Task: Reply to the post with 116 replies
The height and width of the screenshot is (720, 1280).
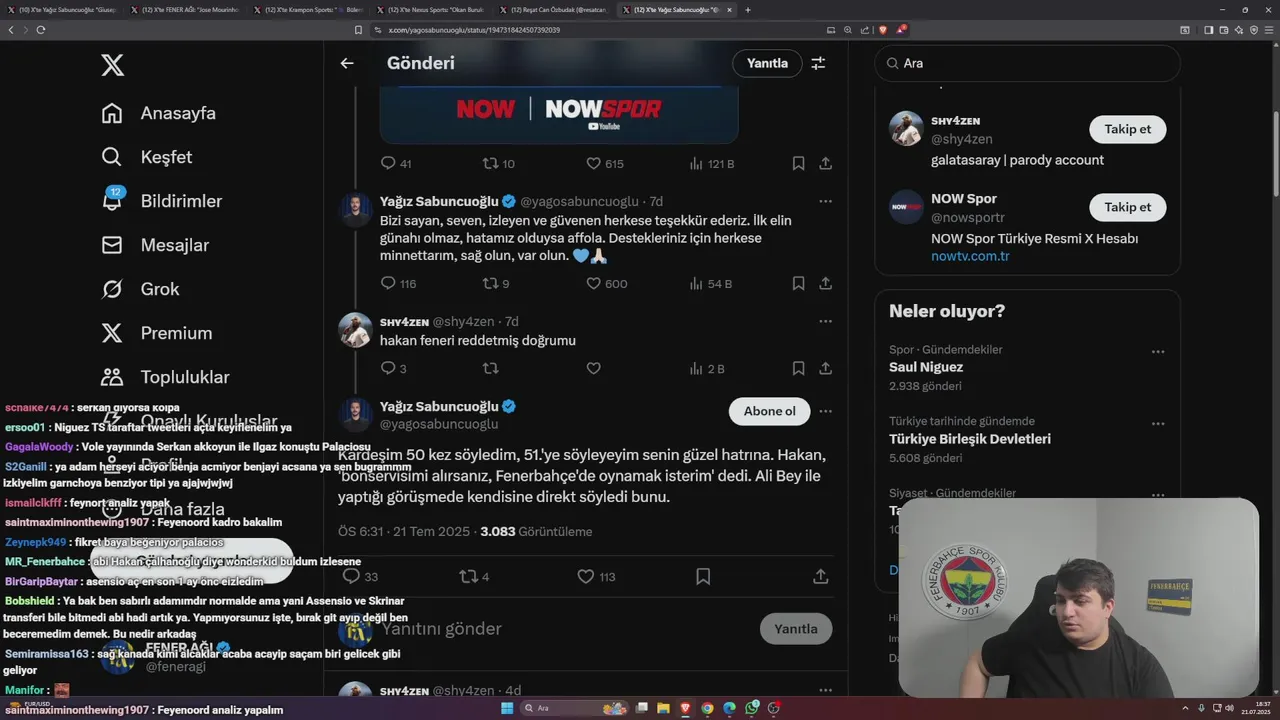Action: coord(388,283)
